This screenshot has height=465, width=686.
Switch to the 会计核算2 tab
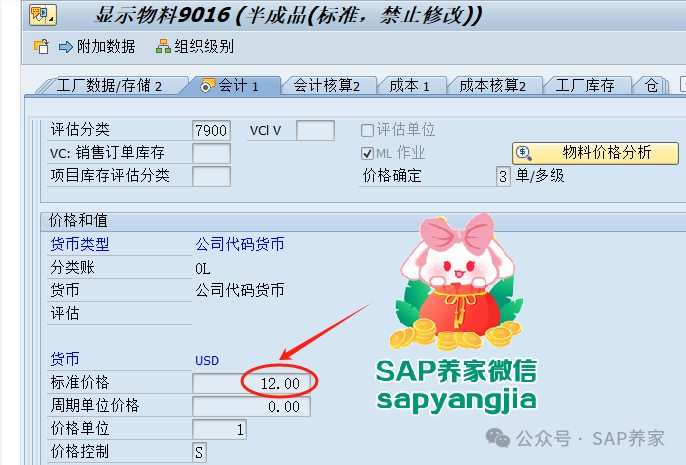[327, 86]
